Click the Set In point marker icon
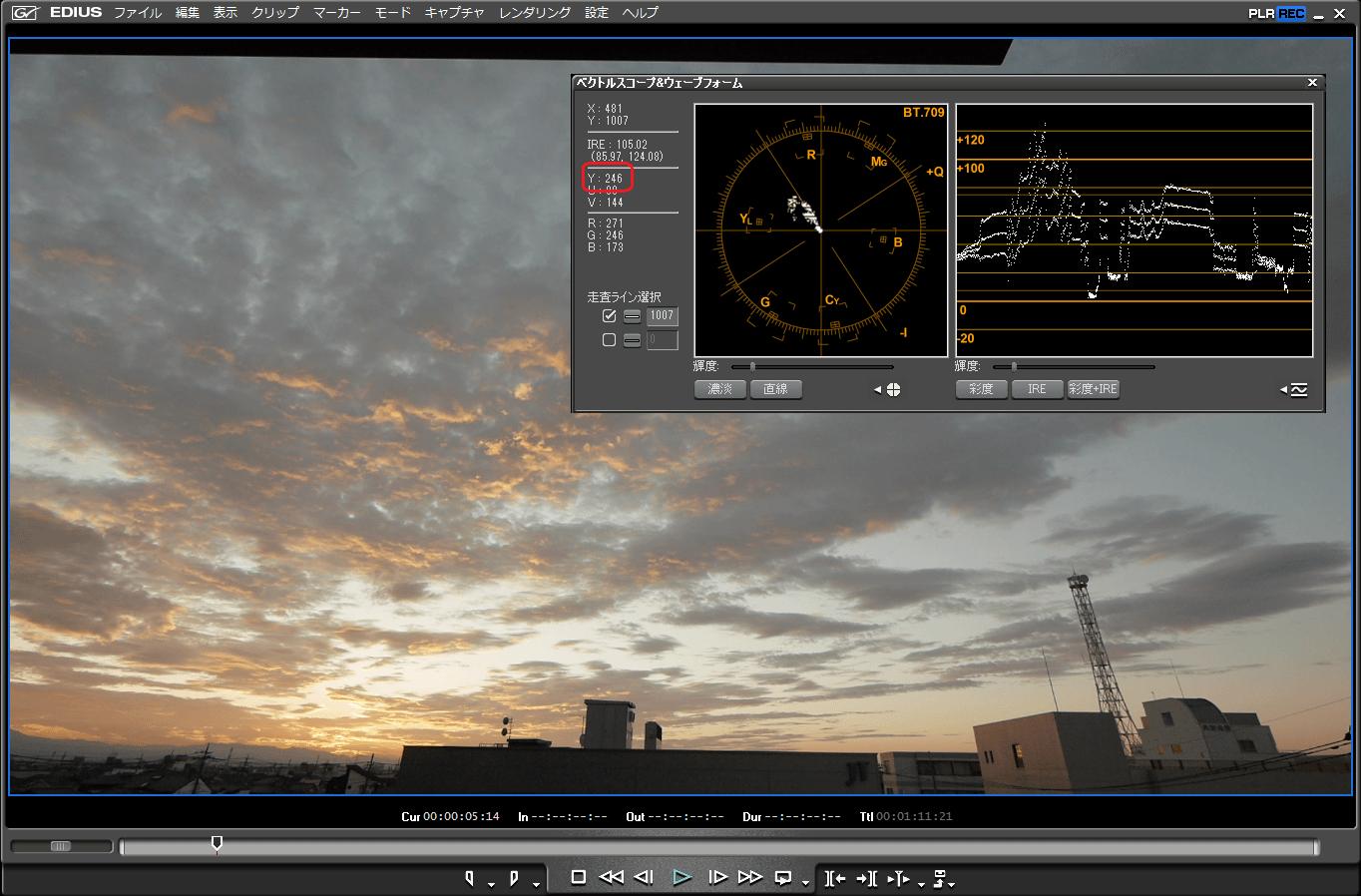The height and width of the screenshot is (896, 1361). 470,878
